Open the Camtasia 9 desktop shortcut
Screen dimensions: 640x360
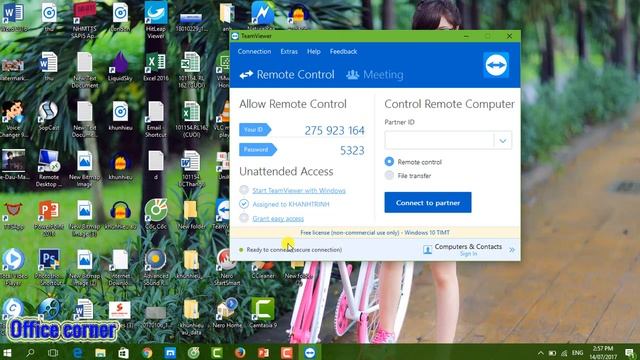[263, 313]
